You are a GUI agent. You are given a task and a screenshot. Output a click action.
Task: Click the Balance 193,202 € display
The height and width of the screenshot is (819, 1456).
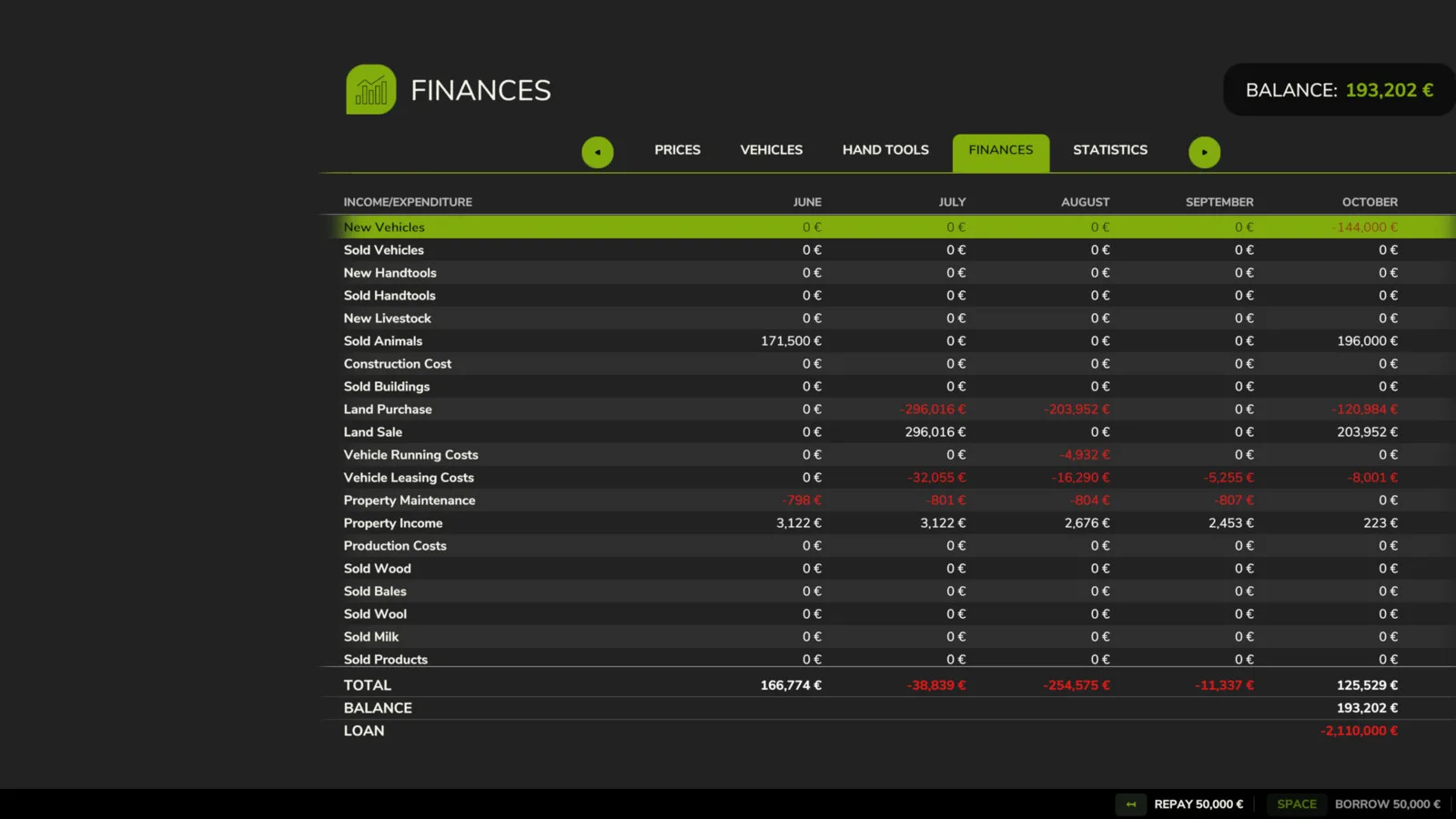tap(1340, 90)
